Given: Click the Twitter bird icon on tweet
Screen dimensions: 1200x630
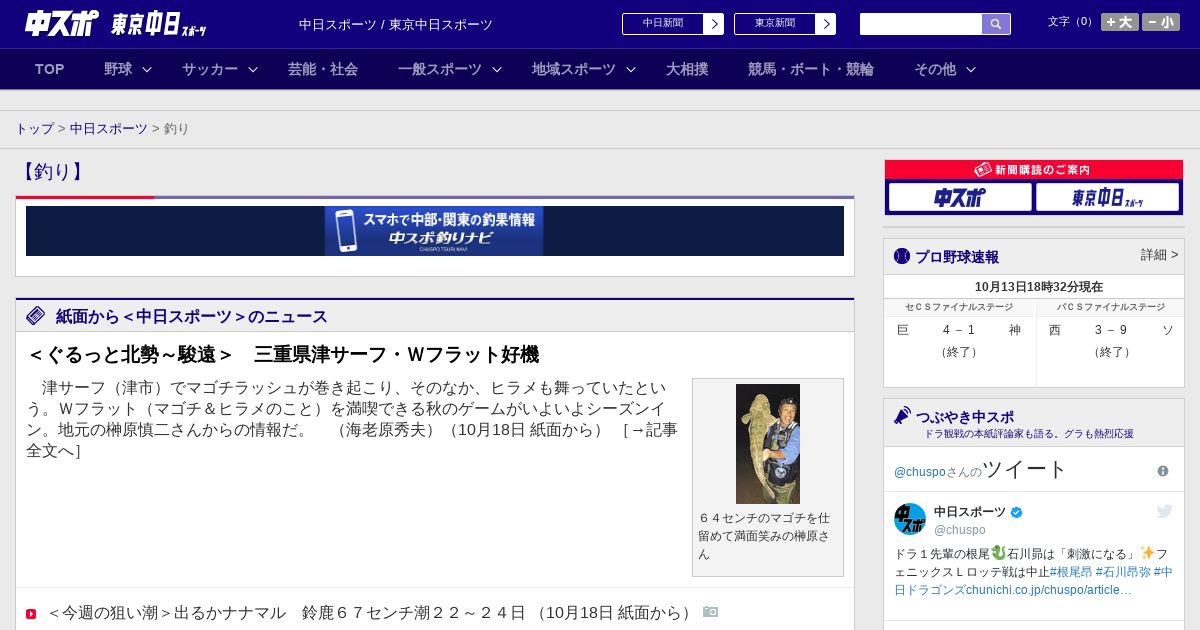Looking at the screenshot, I should point(1165,511).
